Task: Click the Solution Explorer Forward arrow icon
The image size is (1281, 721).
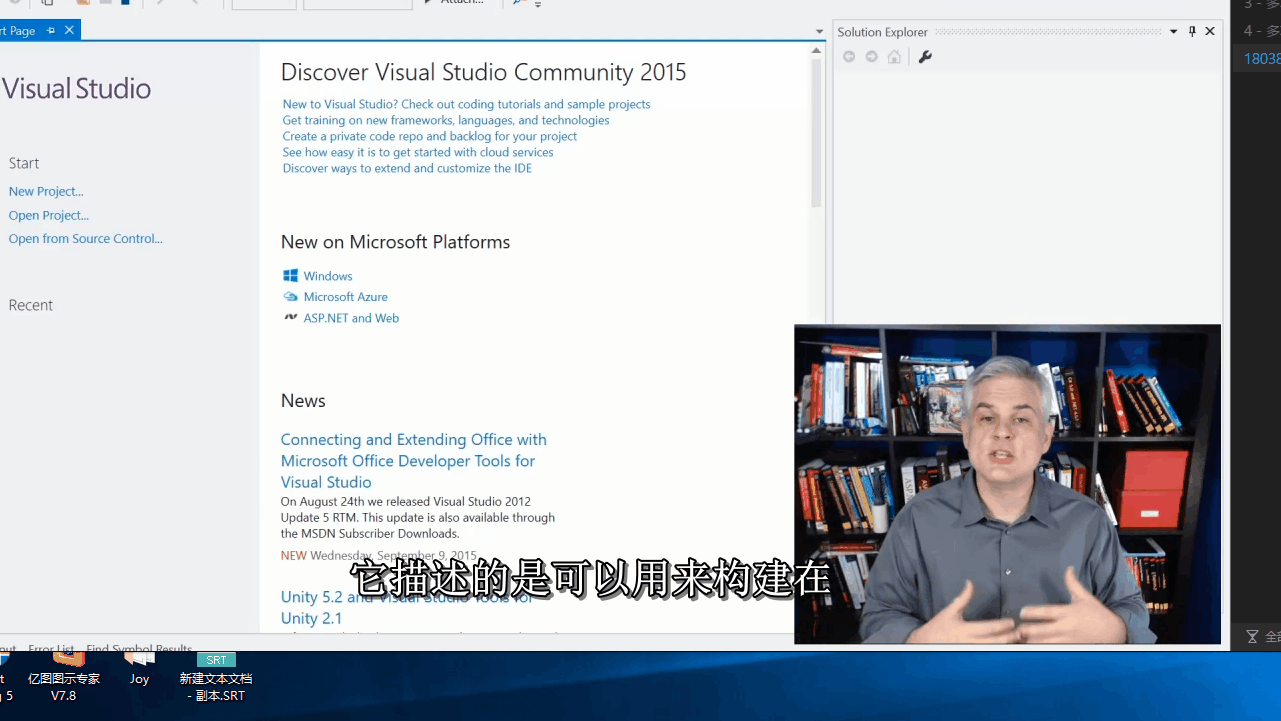Action: coord(872,57)
